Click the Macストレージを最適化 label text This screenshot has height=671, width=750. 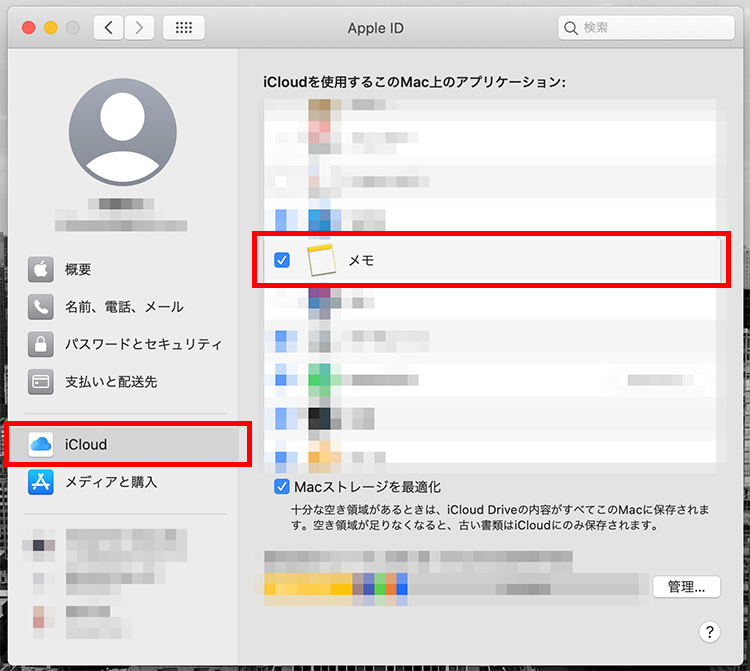[367, 487]
